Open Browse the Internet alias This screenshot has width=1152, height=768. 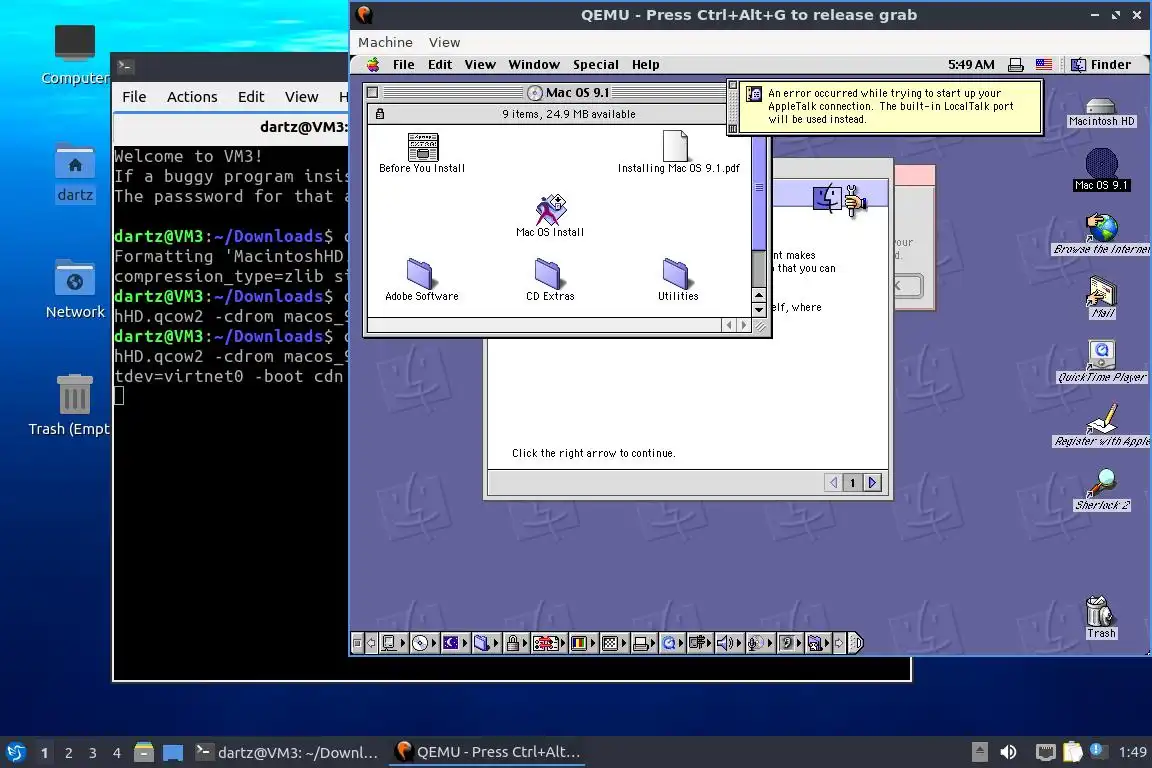(x=1102, y=228)
